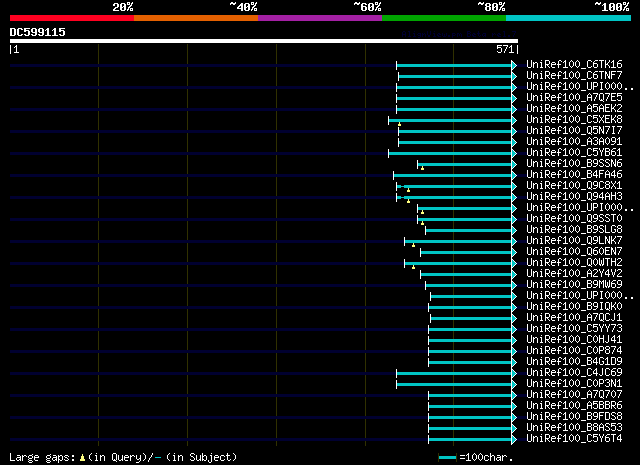Select the UniRef100_Q9SST0 label
The image size is (640, 465).
tap(574, 219)
